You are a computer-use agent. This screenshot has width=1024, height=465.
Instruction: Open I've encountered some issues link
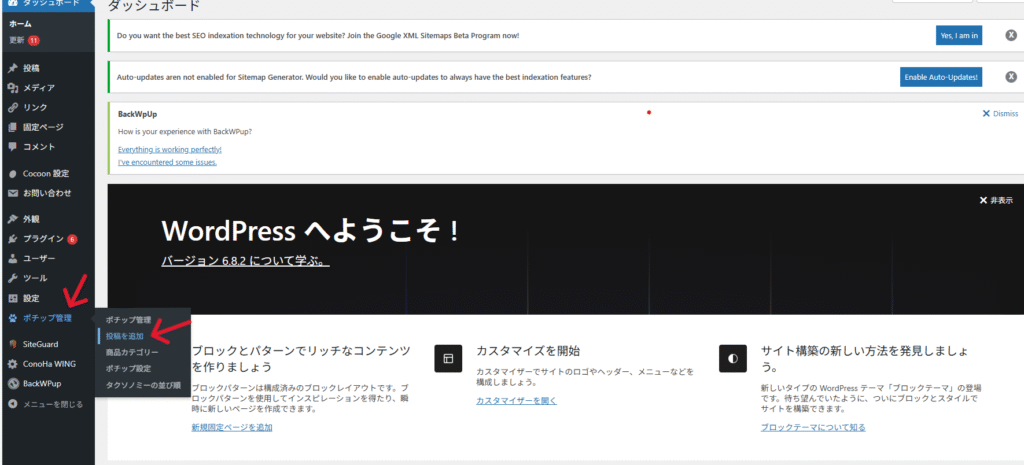pyautogui.click(x=167, y=162)
